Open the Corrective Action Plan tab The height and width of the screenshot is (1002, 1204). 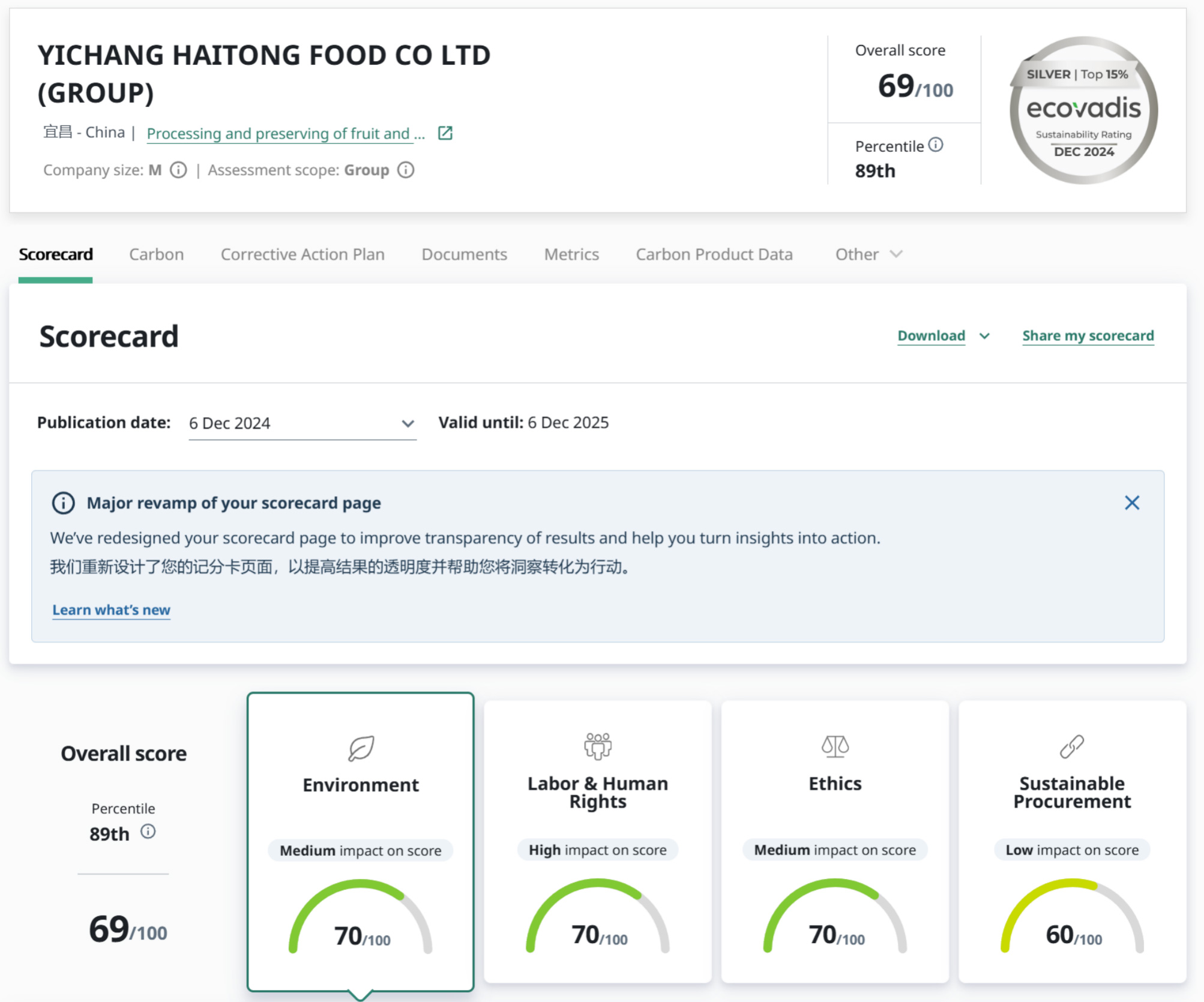[x=303, y=254]
